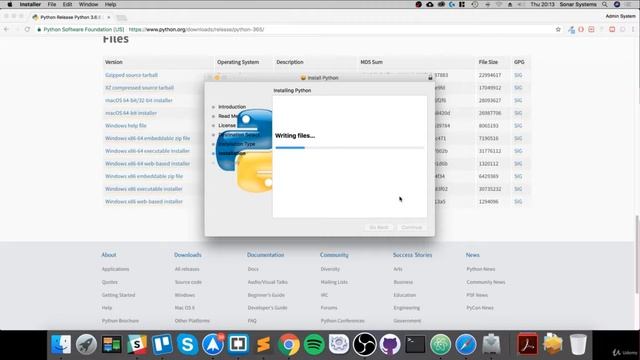Launch Safari from the dock
This screenshot has width=640, height=360.
(x=466, y=344)
